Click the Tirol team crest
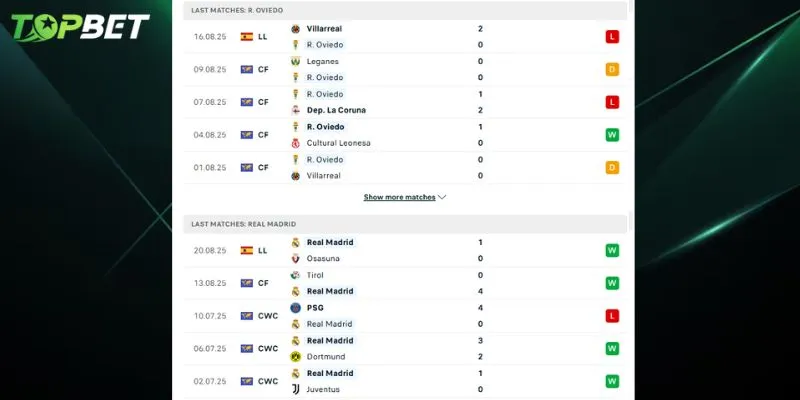800x400 pixels. (295, 275)
